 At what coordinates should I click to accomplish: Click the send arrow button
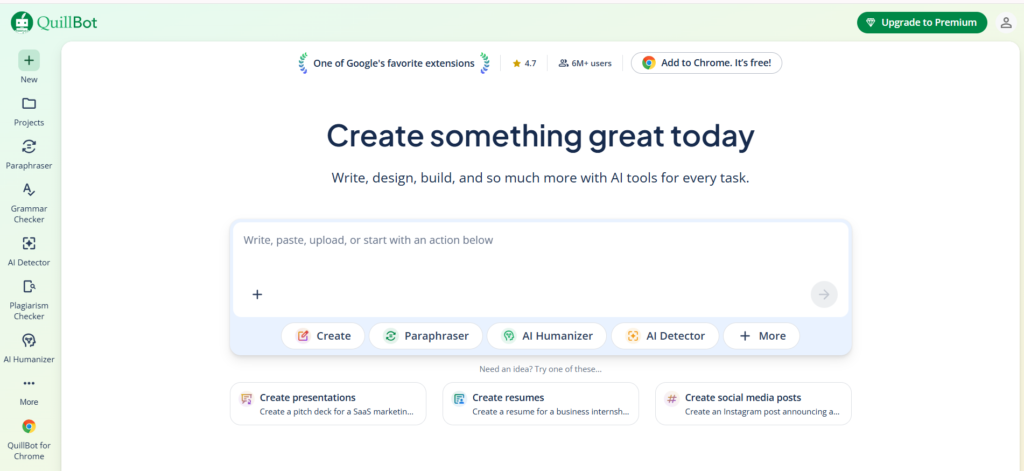[824, 294]
